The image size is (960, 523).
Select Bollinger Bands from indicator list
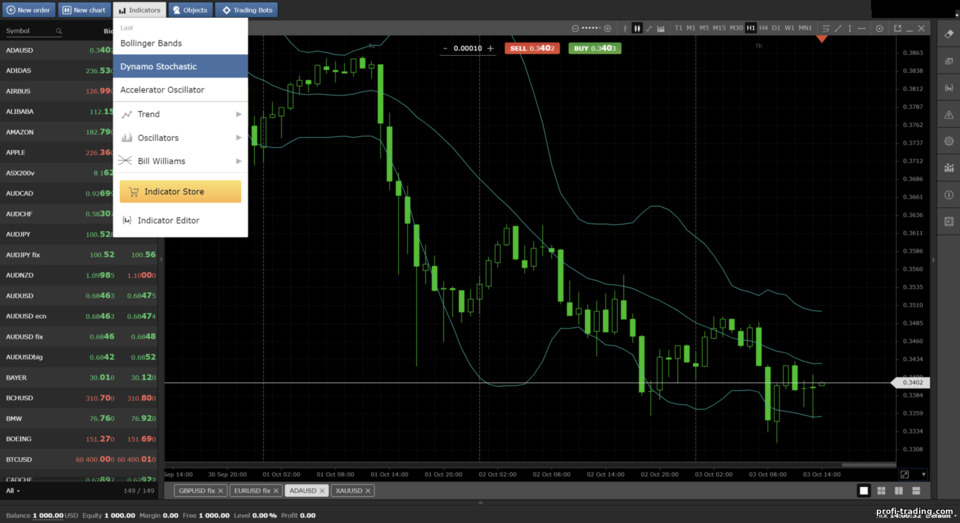[x=181, y=43]
